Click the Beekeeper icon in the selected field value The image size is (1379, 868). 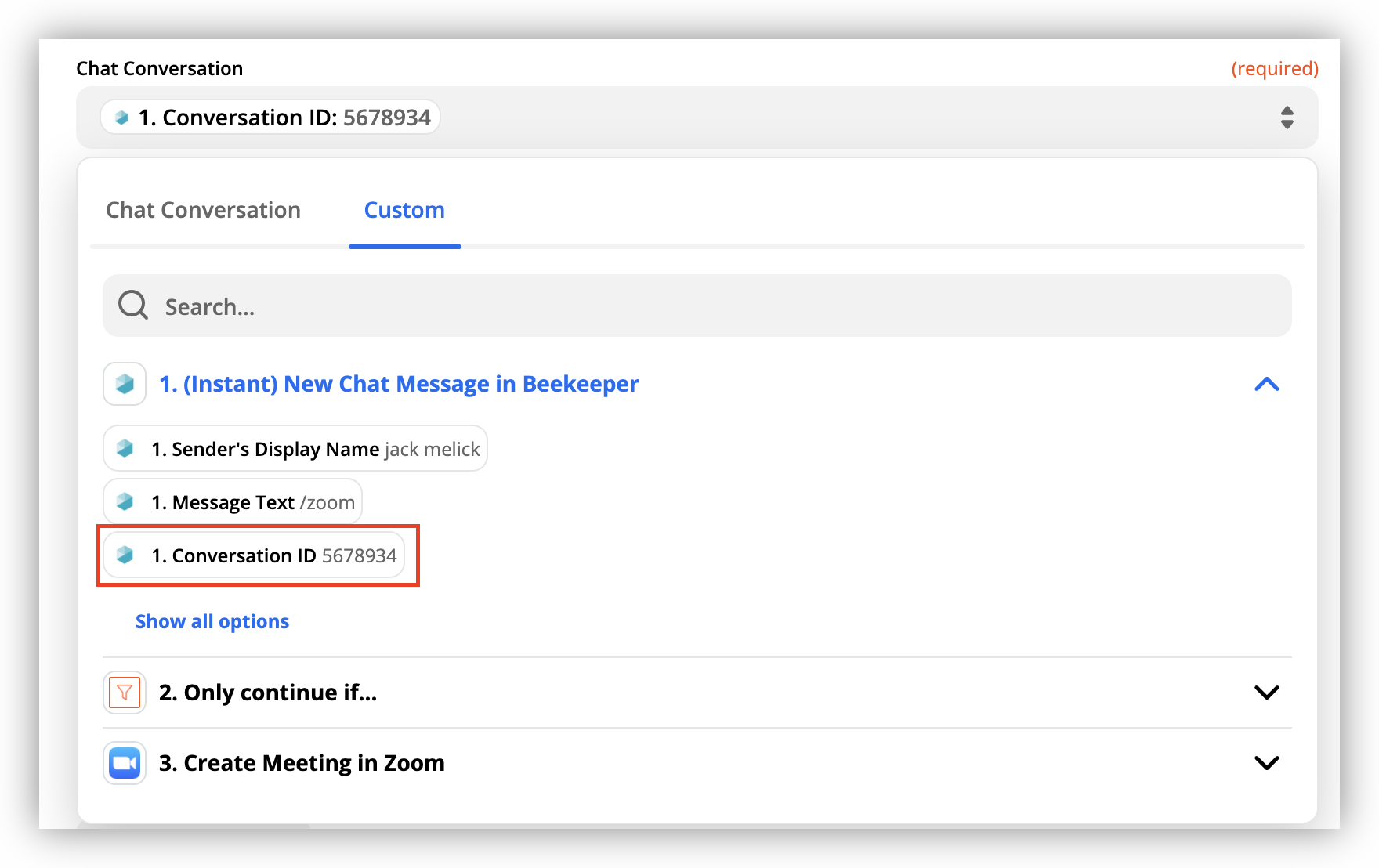[x=121, y=118]
